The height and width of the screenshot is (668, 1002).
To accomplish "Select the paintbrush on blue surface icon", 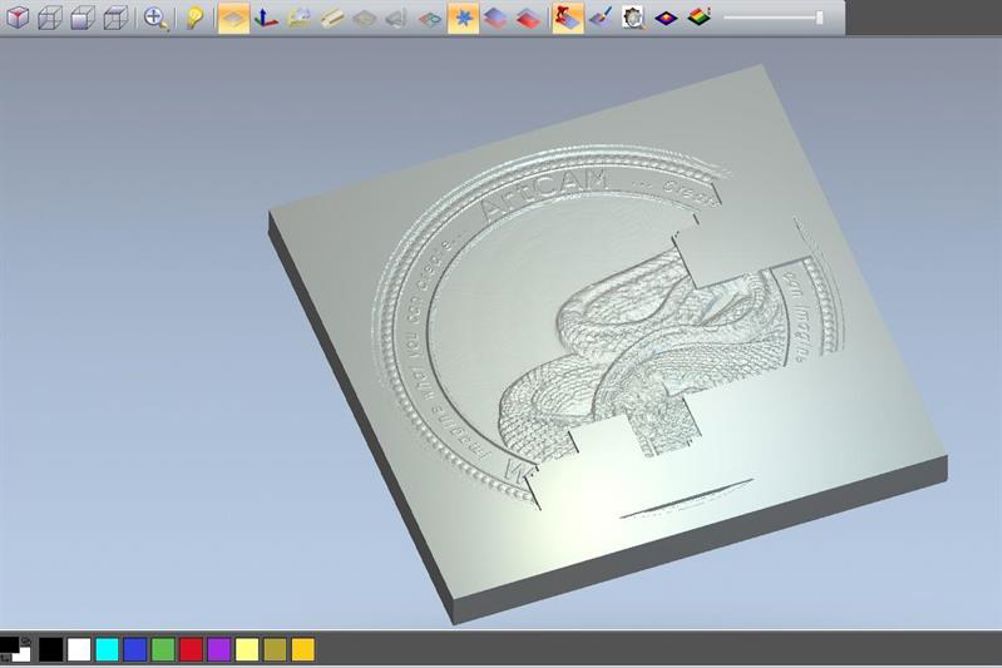I will coord(601,17).
